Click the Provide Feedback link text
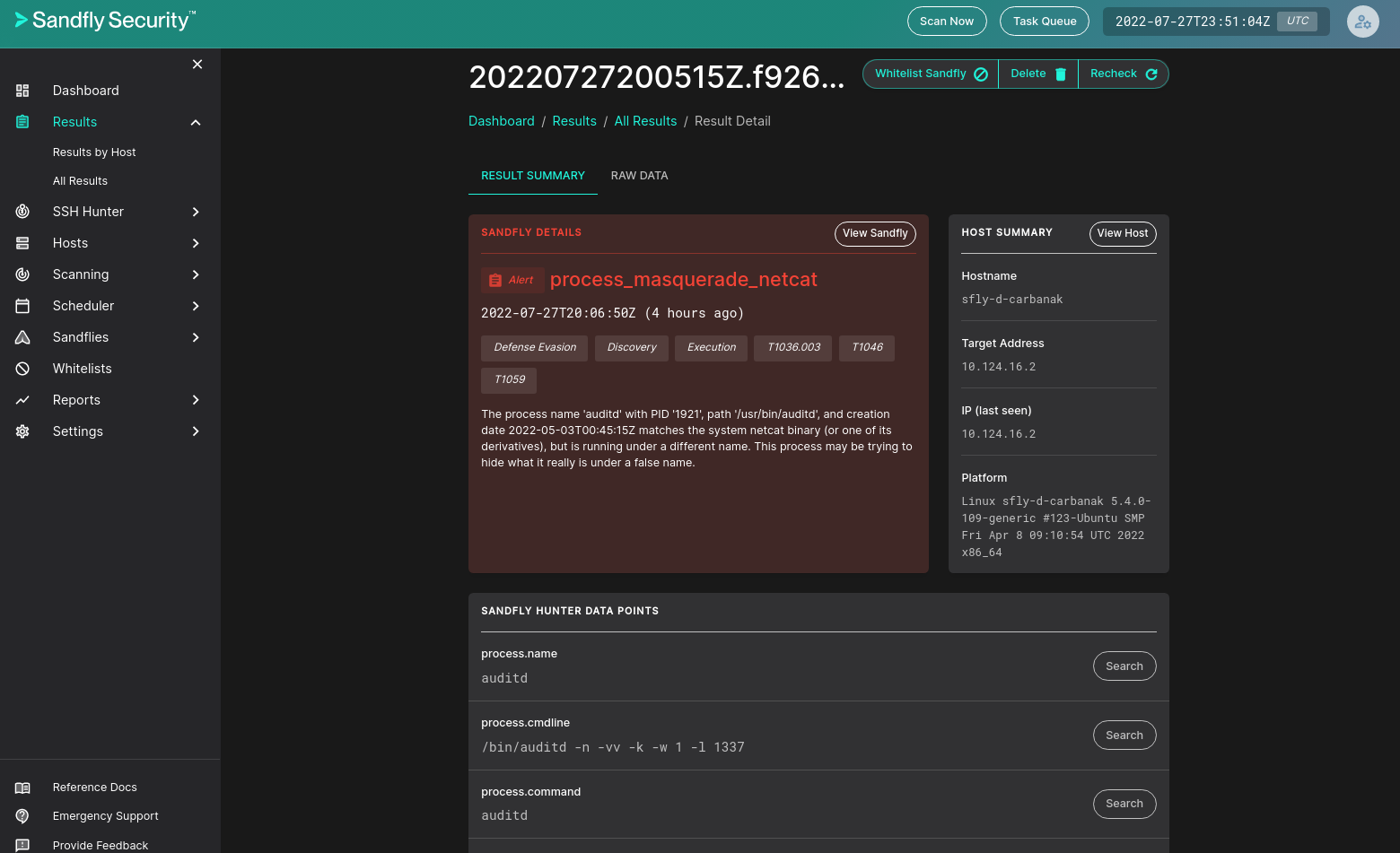This screenshot has width=1400, height=853. [101, 846]
